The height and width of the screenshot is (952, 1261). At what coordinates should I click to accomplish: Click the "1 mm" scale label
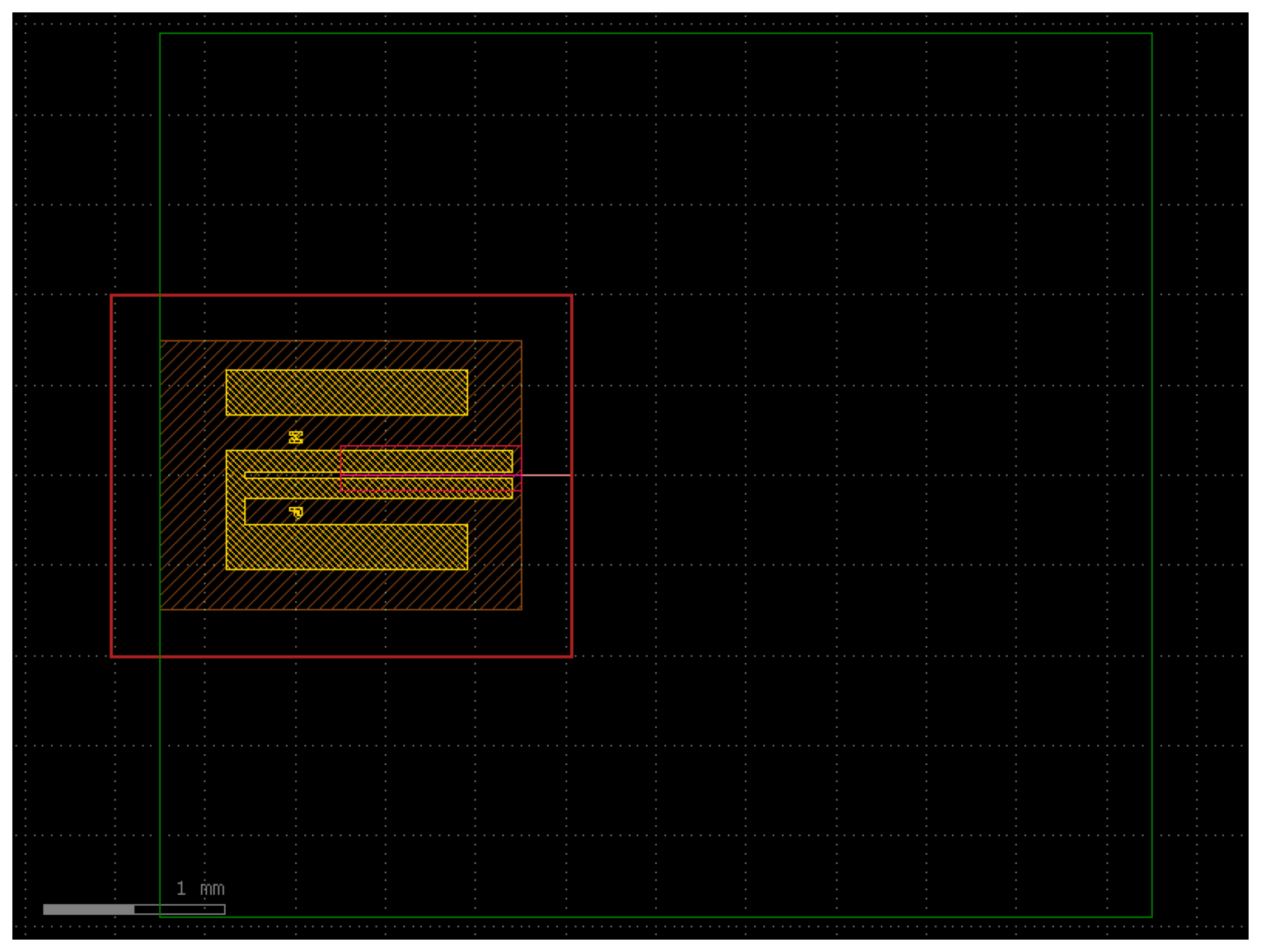tap(200, 889)
